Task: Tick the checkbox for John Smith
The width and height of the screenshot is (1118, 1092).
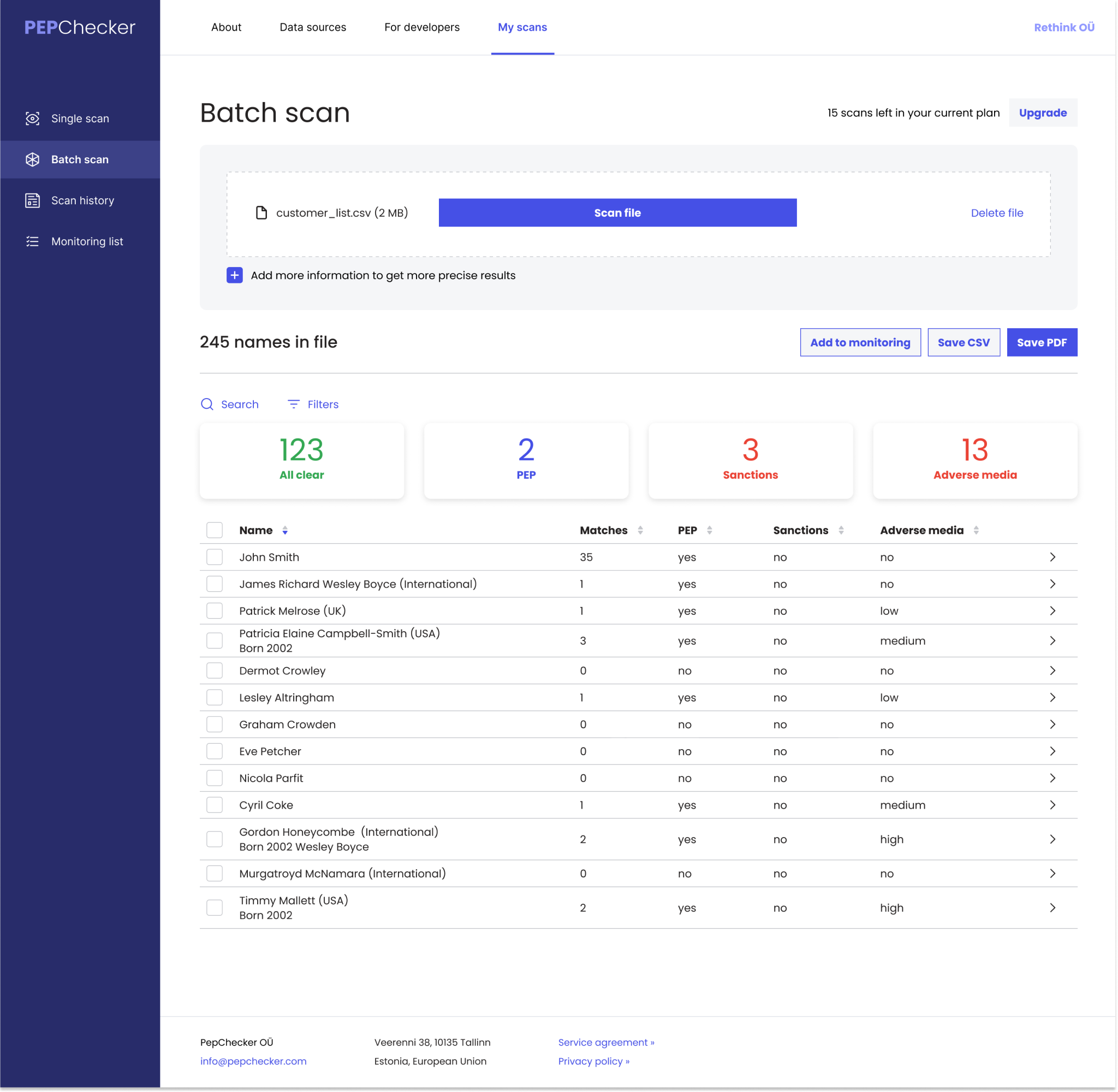Action: 215,557
